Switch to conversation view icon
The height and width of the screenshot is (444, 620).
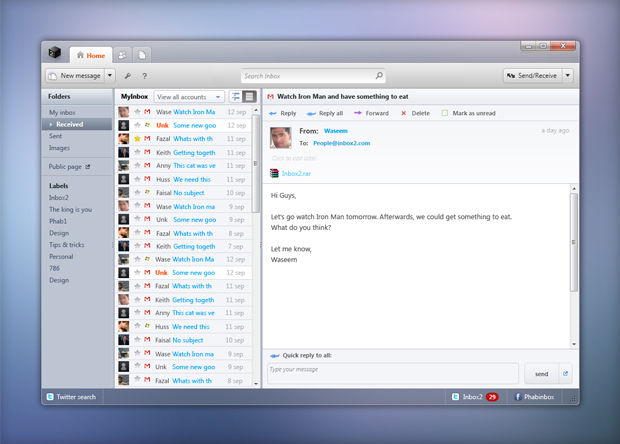point(236,96)
